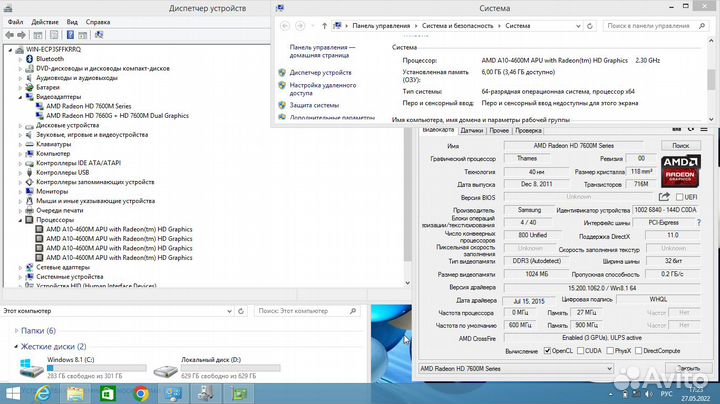720x404 pixels.
Task: Open the Справка menu
Action: (98, 22)
